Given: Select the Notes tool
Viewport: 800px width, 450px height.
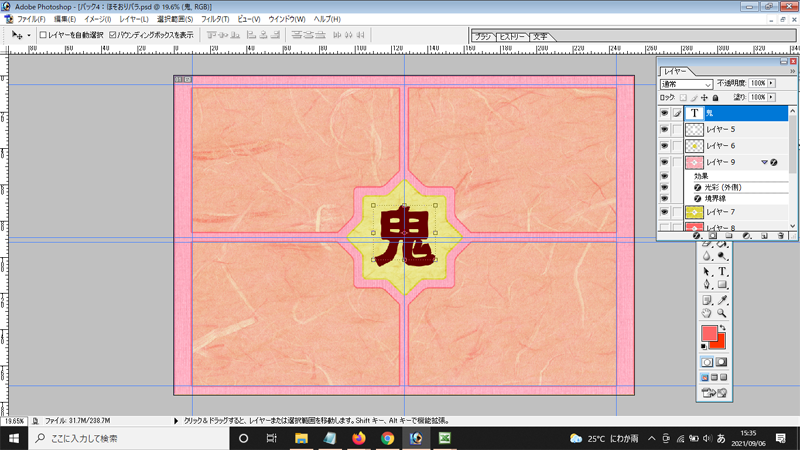Looking at the screenshot, I should 707,300.
